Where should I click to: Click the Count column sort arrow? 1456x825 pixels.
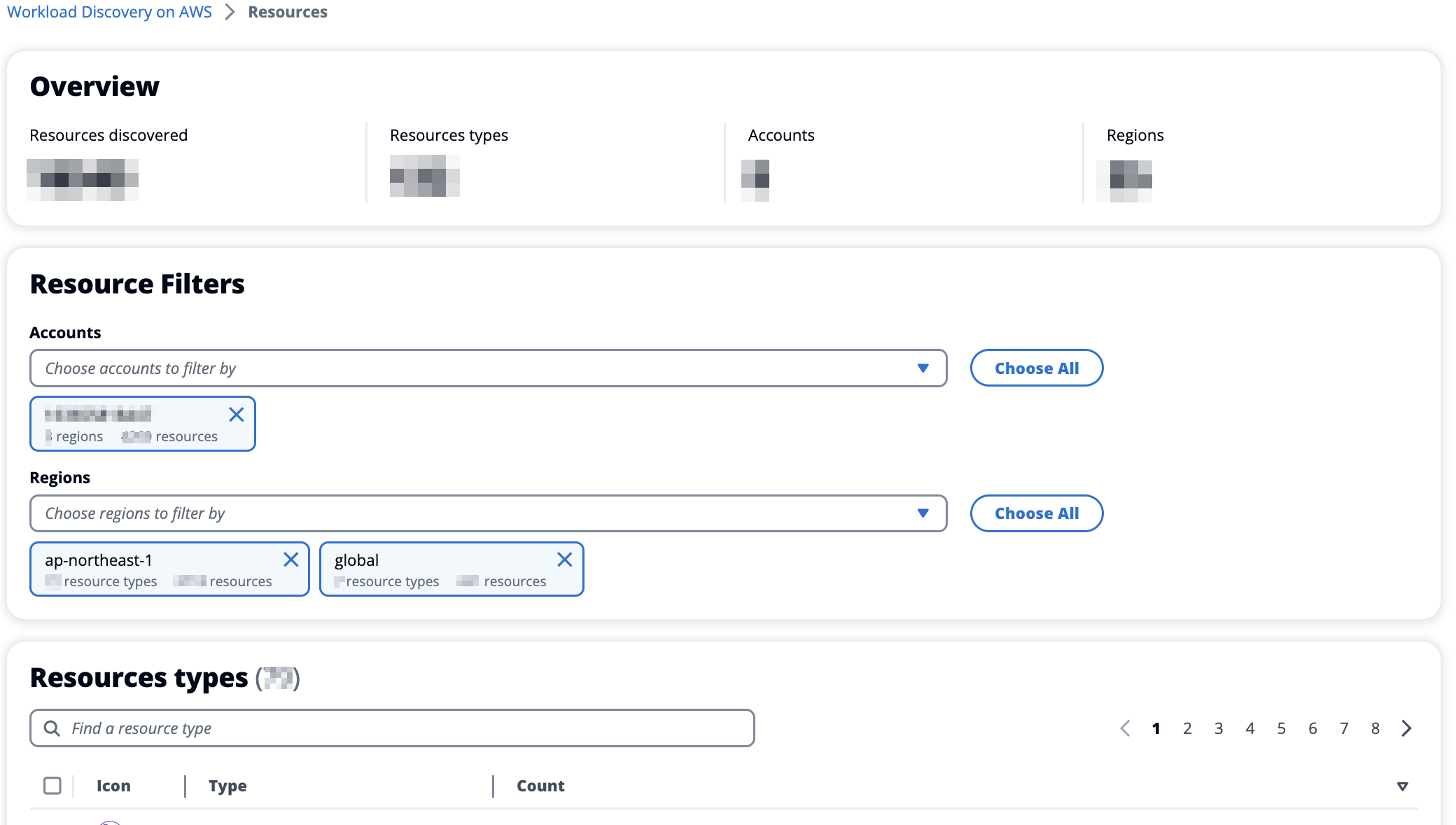pyautogui.click(x=1402, y=786)
